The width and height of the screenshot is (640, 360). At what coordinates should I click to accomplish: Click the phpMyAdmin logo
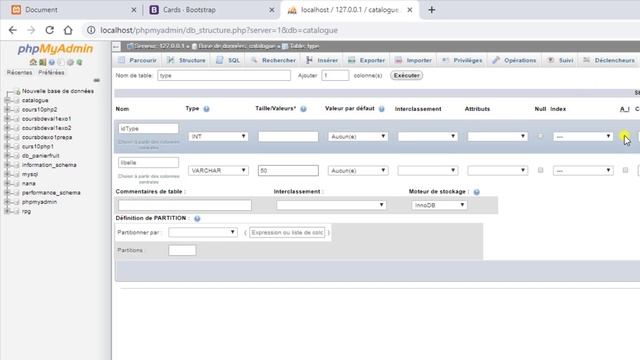[55, 49]
